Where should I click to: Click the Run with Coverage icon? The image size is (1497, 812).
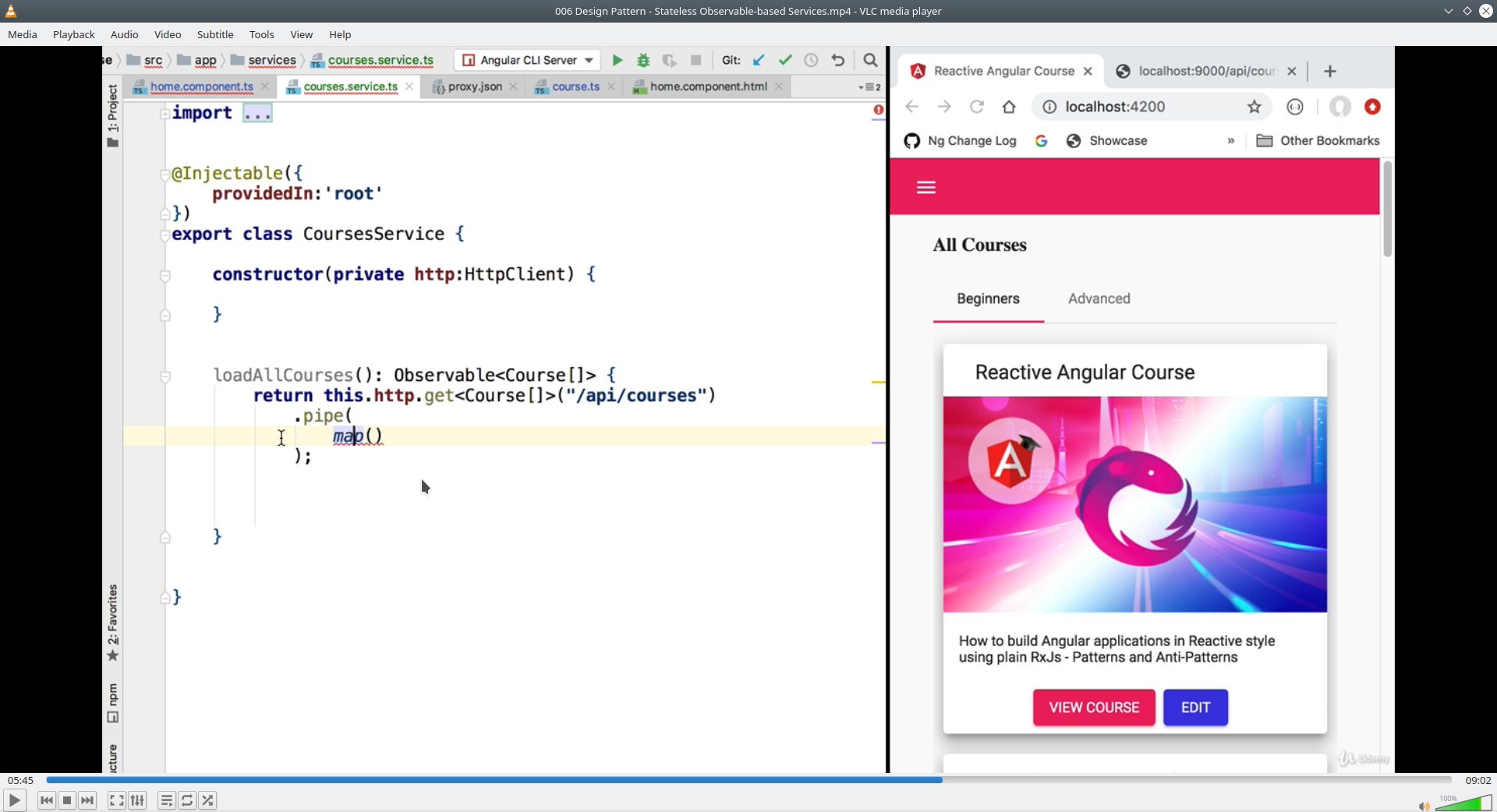click(x=669, y=60)
